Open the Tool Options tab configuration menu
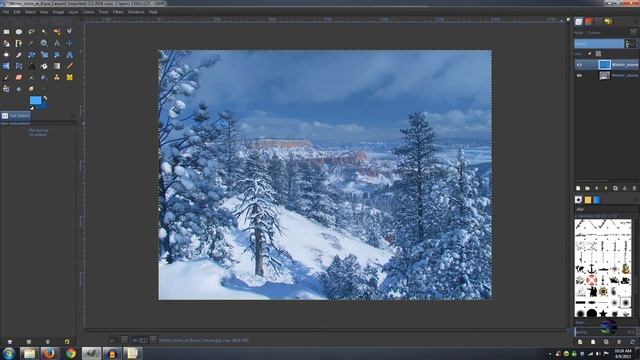The width and height of the screenshot is (640, 360). [73, 116]
